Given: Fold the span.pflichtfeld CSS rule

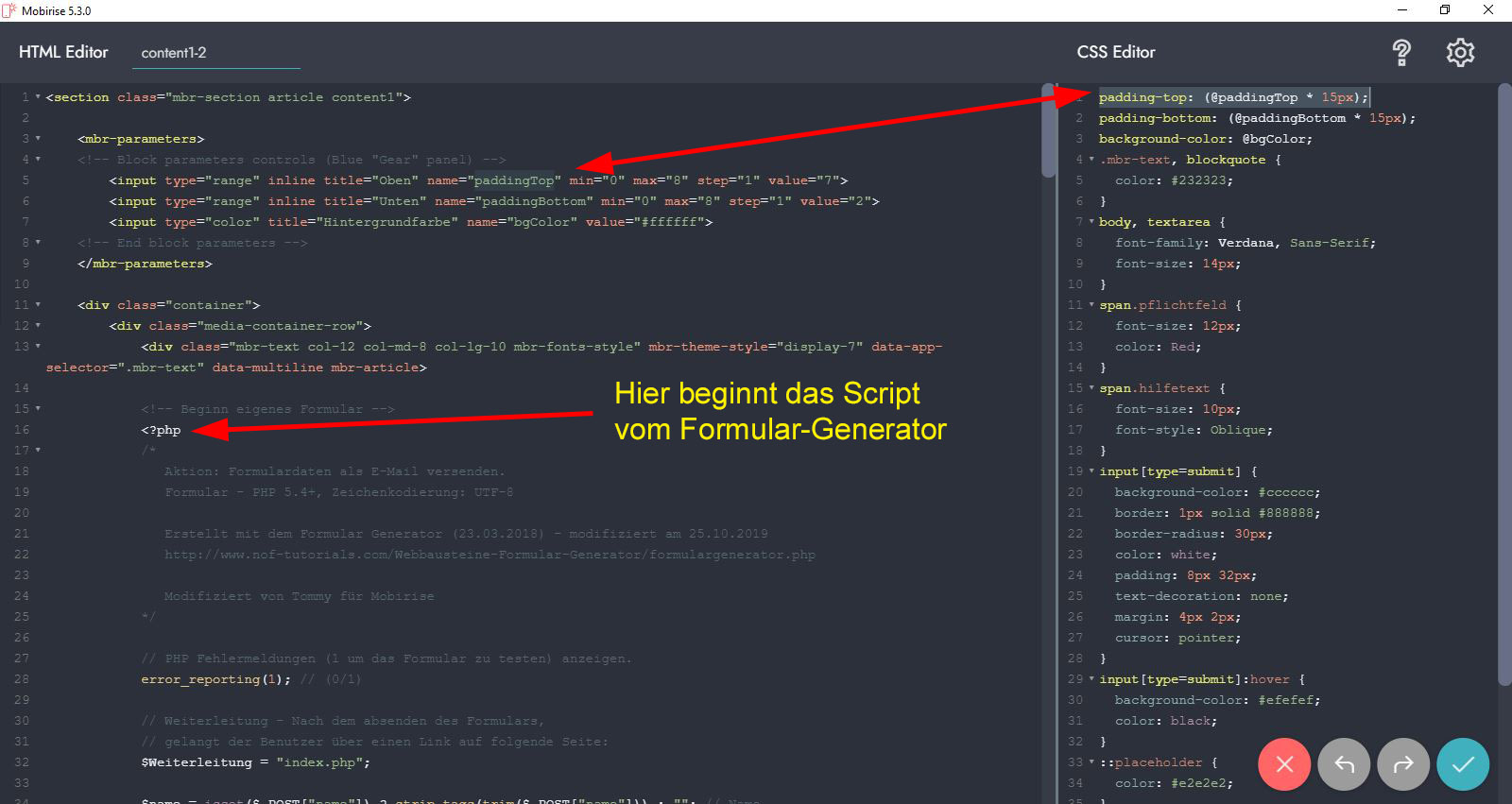Looking at the screenshot, I should [1091, 305].
